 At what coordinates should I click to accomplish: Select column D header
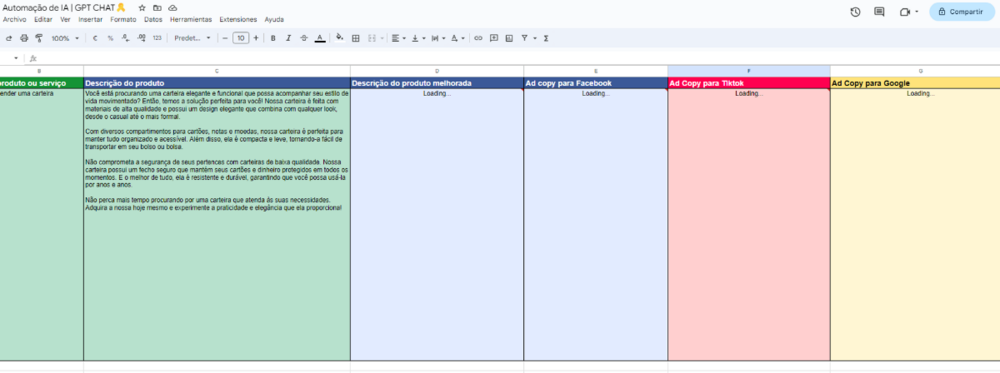coord(437,71)
